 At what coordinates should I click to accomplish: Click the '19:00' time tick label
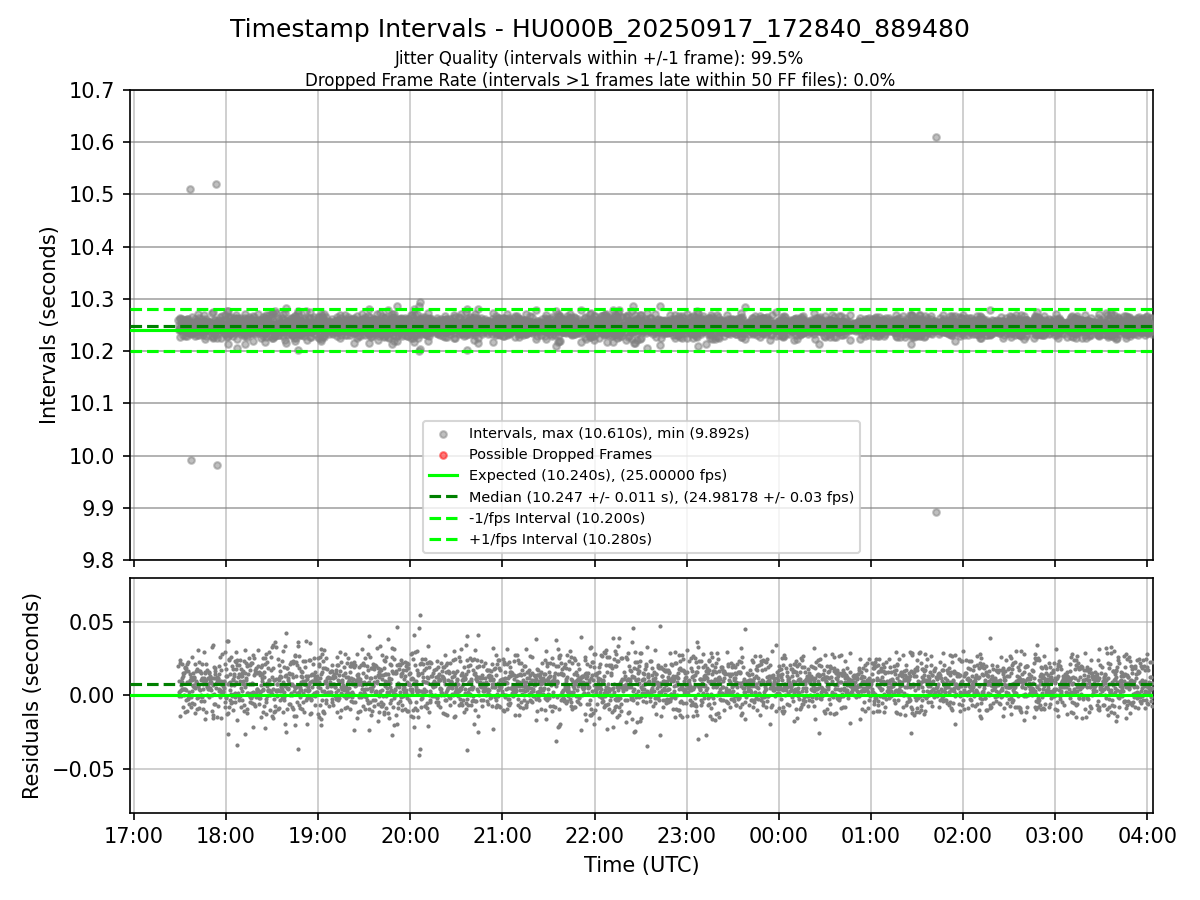click(318, 833)
